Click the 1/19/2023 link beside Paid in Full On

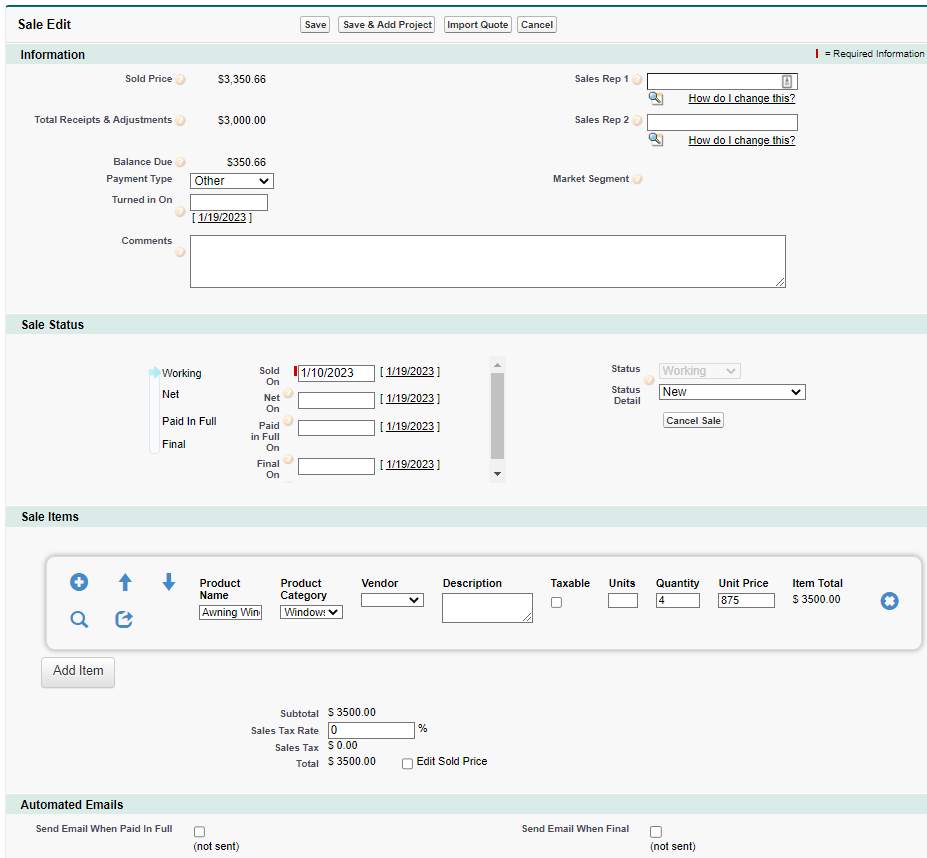click(x=410, y=426)
